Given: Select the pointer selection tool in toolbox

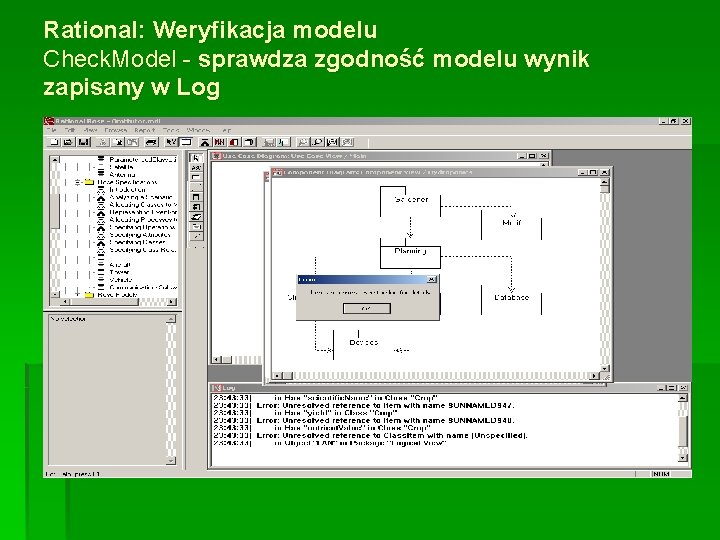Looking at the screenshot, I should click(196, 158).
